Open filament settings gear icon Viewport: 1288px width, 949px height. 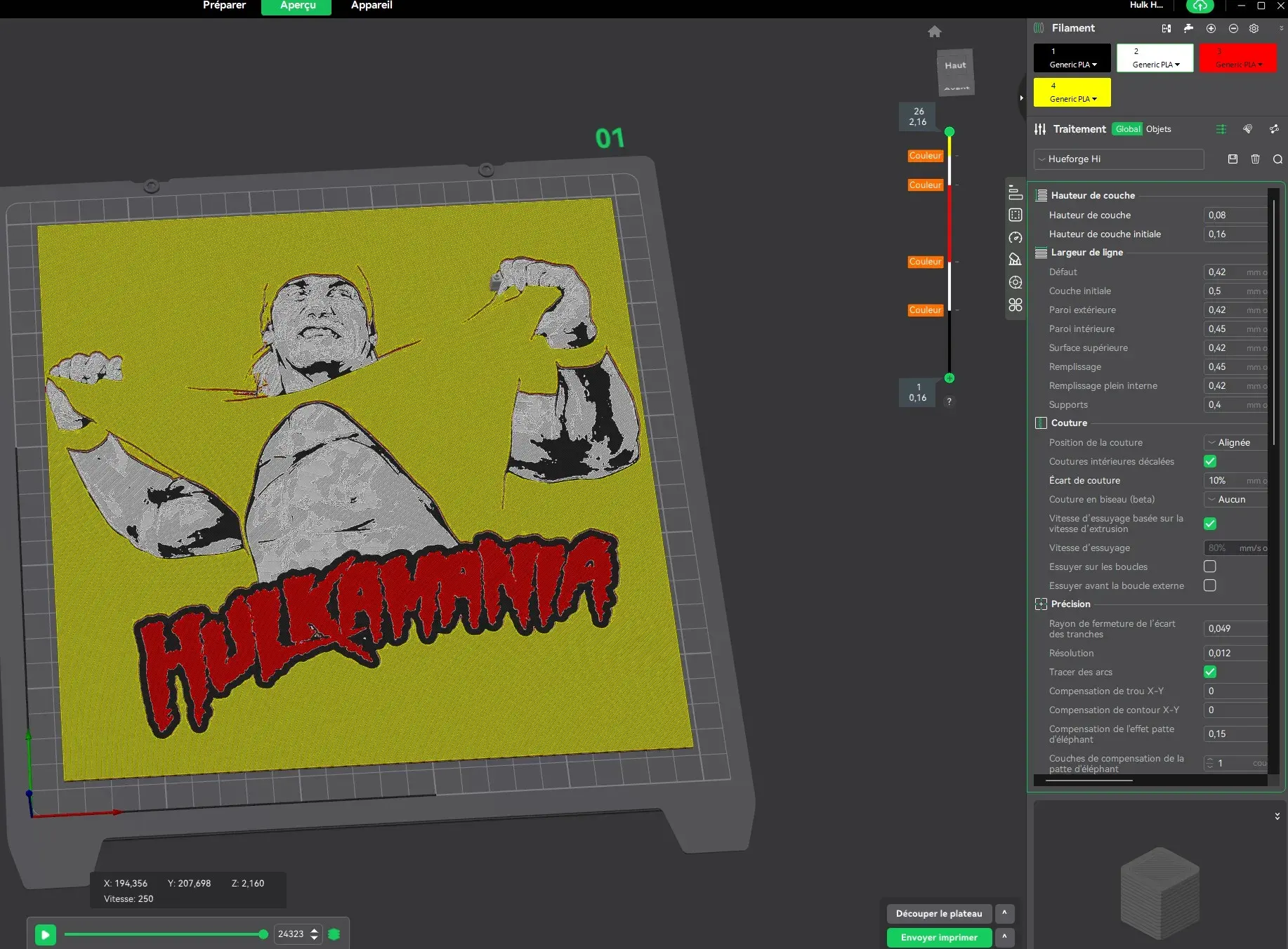pyautogui.click(x=1254, y=29)
